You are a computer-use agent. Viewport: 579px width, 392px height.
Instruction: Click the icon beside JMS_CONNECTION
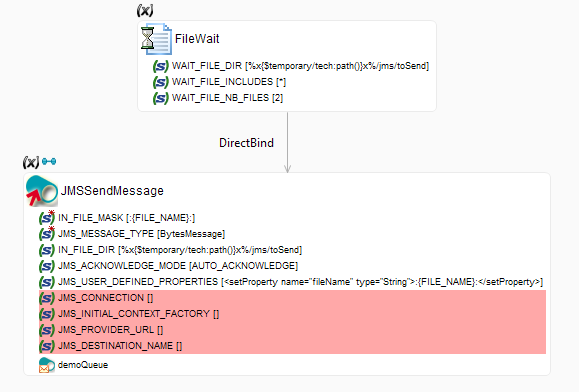tap(47, 298)
